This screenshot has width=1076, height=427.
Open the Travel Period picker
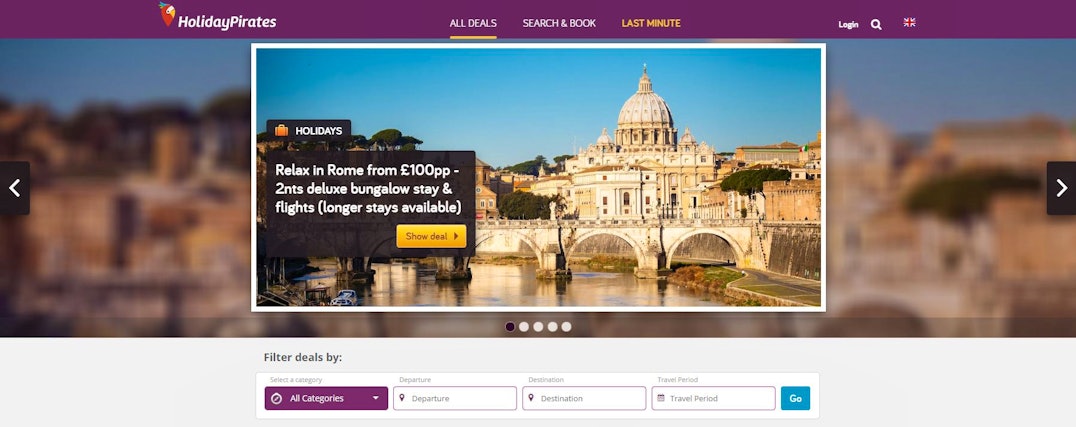[x=714, y=398]
